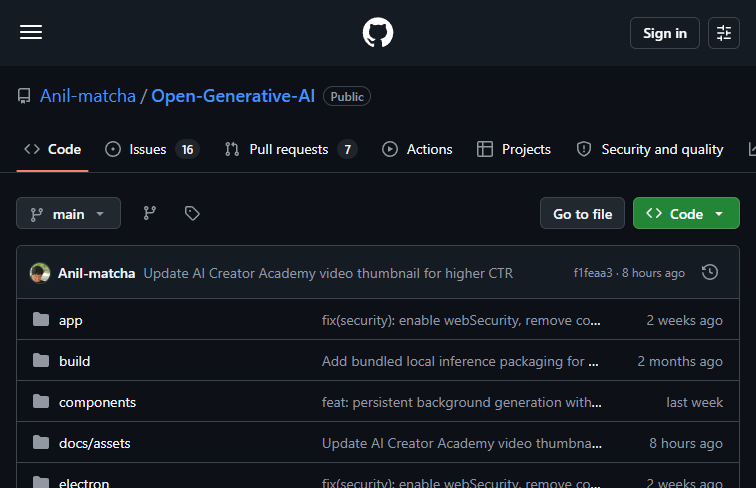View commit history clock icon

pyautogui.click(x=710, y=272)
